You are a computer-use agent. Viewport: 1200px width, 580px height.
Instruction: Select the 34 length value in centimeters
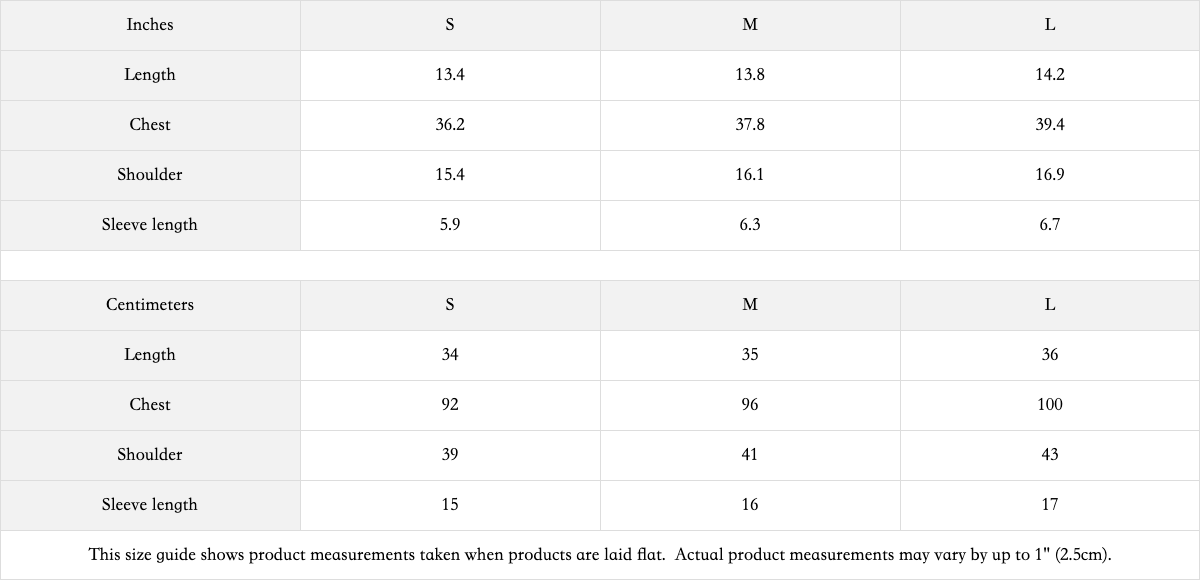pos(450,355)
